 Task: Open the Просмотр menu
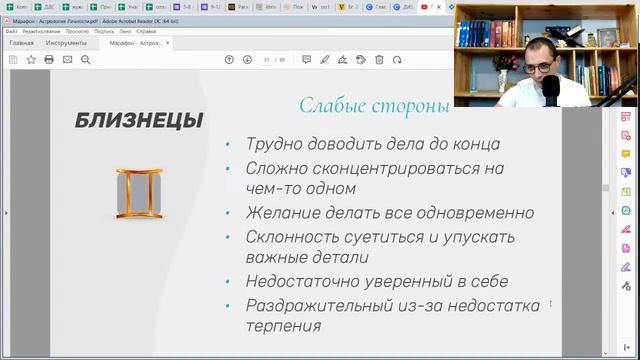77,31
